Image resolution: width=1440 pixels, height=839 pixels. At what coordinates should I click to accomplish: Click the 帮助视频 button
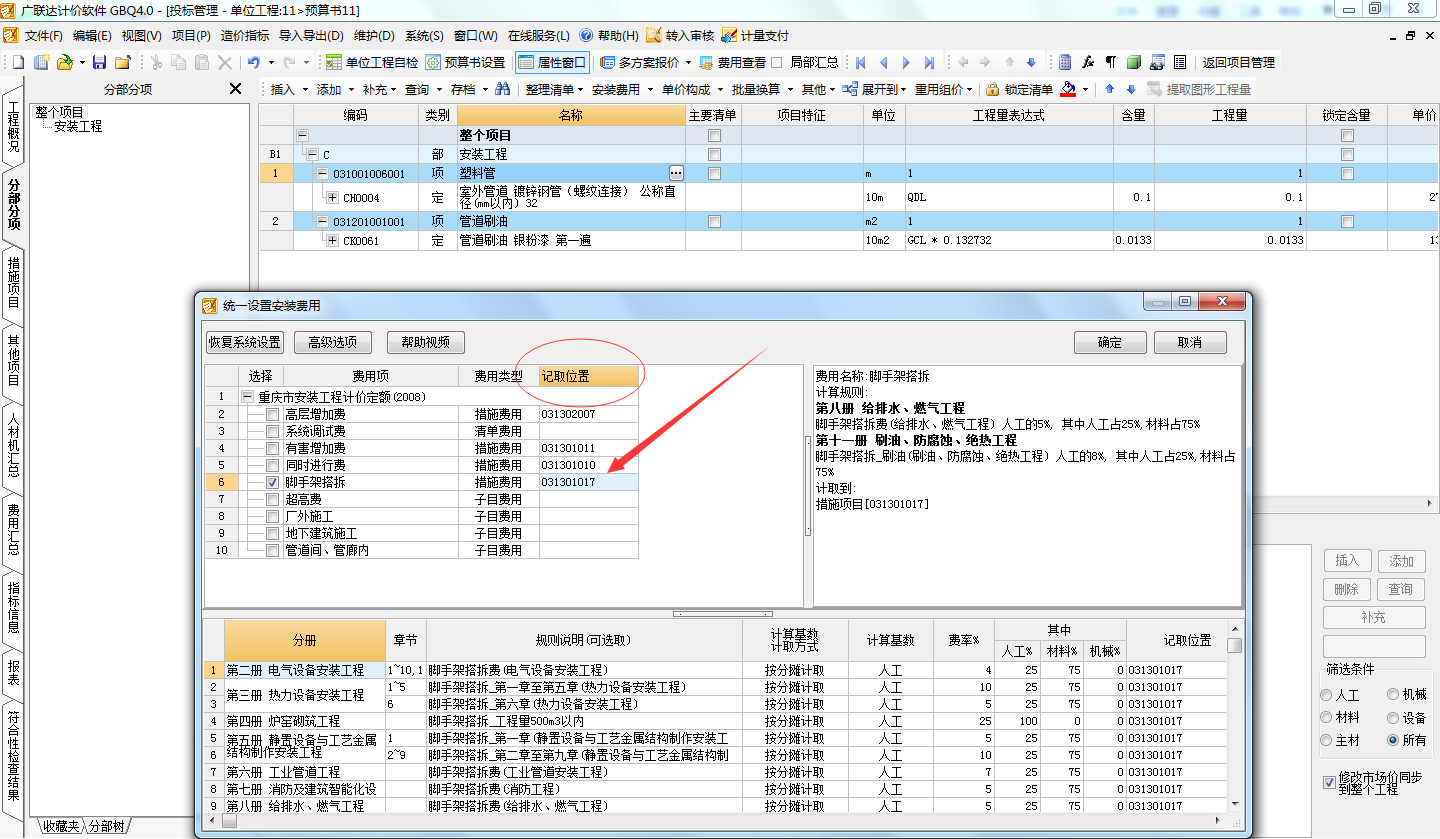tap(425, 342)
